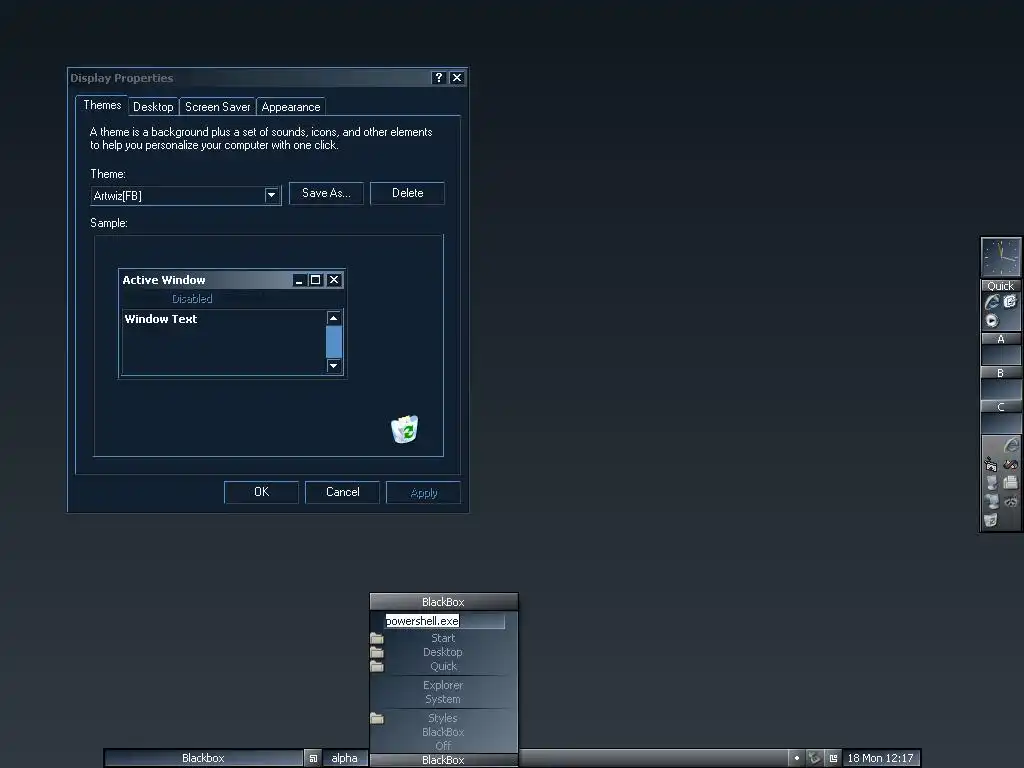
Task: Click the Cancel button
Action: (342, 492)
